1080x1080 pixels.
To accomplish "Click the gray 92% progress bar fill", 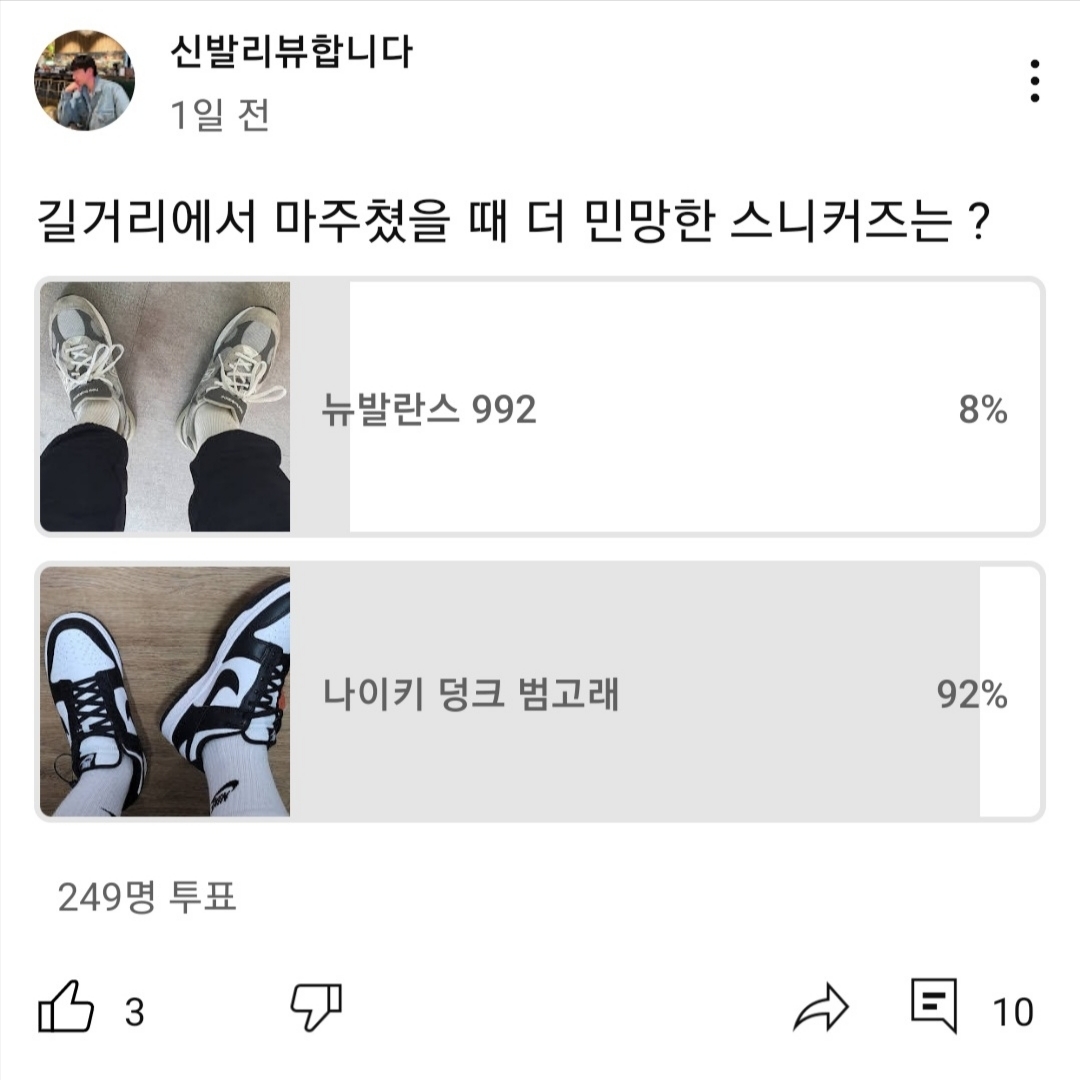I will coord(634,692).
